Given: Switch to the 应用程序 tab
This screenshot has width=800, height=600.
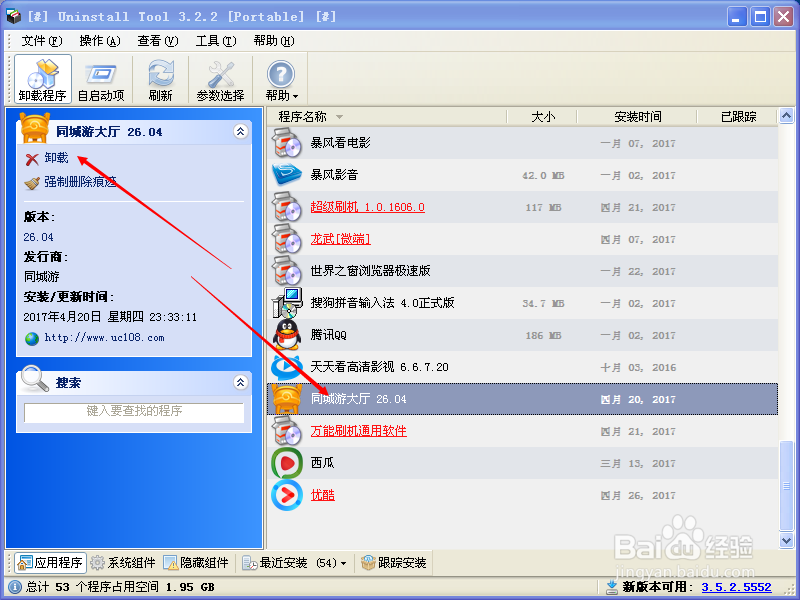Looking at the screenshot, I should pyautogui.click(x=50, y=563).
